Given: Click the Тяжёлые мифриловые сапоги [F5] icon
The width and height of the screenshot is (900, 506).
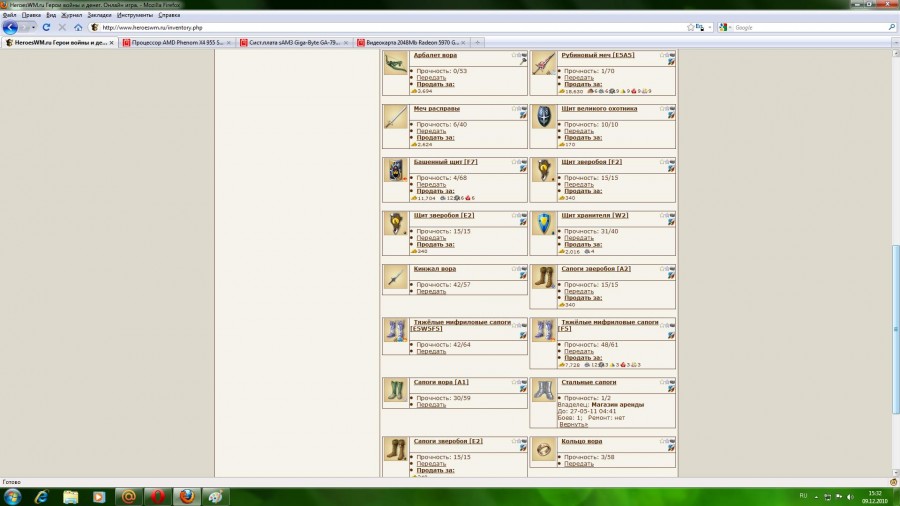Looking at the screenshot, I should click(x=544, y=330).
